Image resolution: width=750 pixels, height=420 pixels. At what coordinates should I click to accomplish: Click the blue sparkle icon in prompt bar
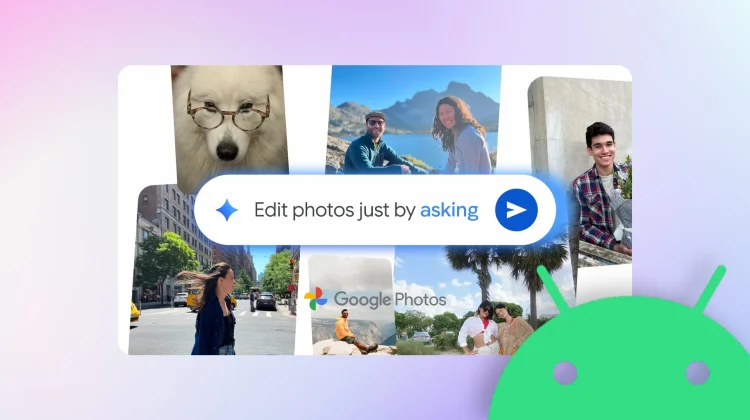point(228,210)
